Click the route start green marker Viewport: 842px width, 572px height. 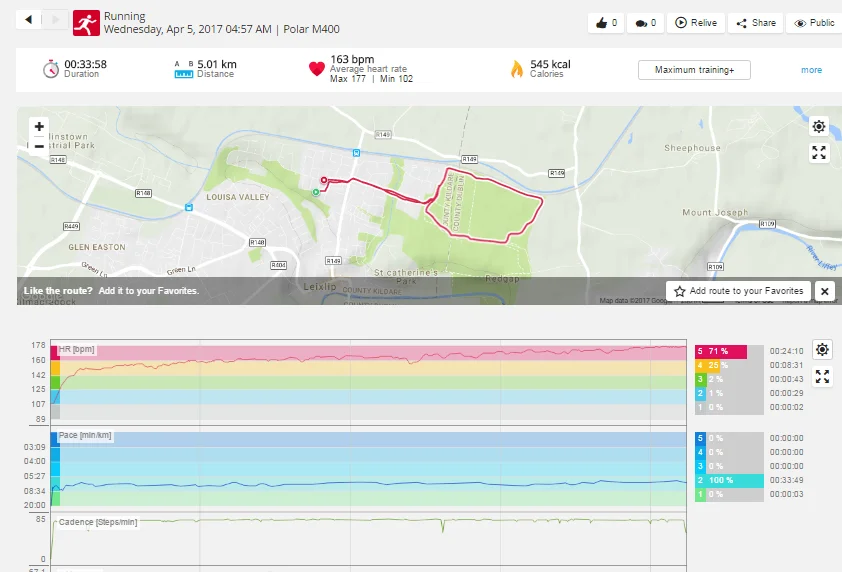(316, 192)
